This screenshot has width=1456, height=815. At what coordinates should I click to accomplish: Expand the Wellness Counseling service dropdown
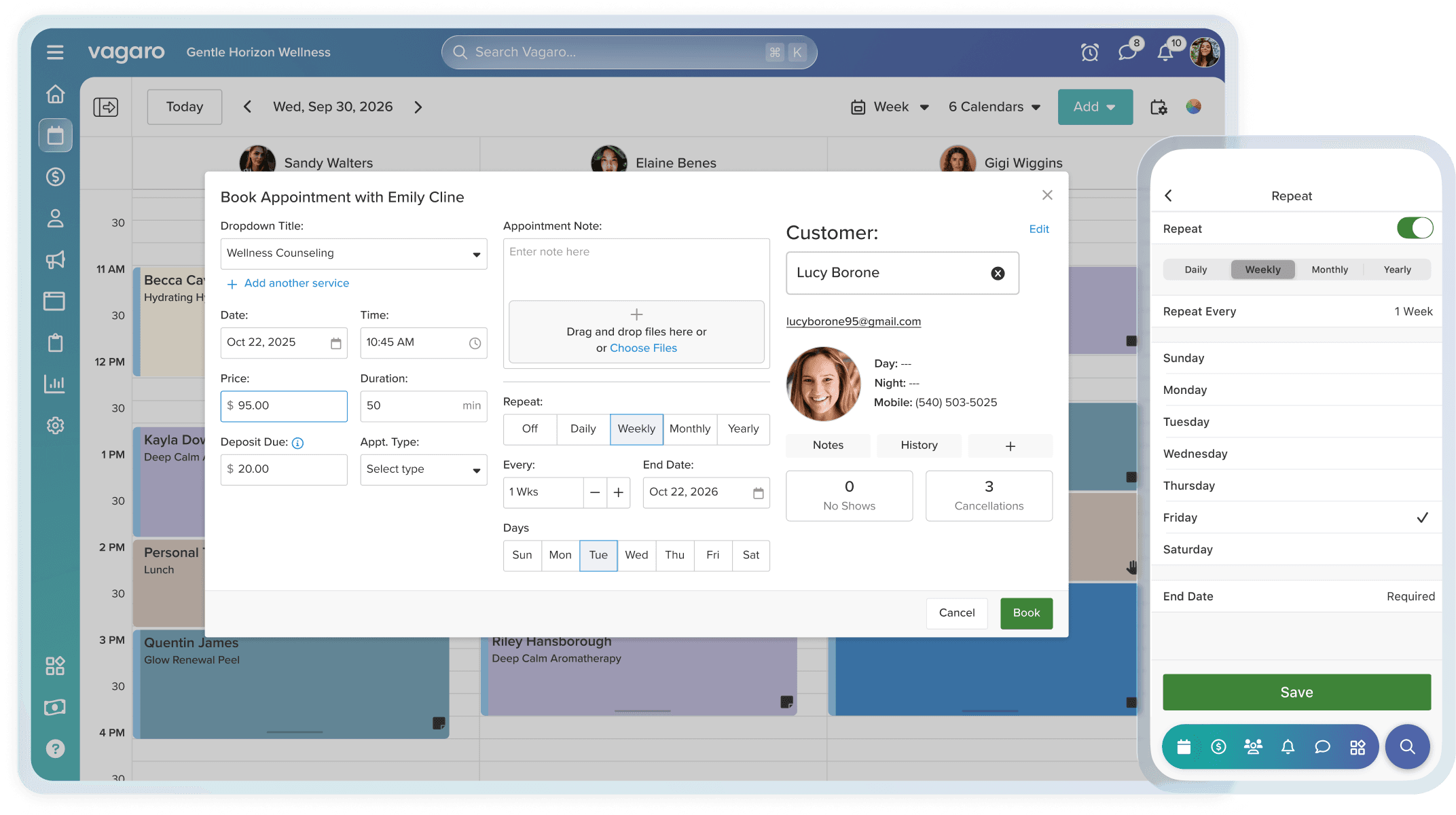click(x=353, y=253)
